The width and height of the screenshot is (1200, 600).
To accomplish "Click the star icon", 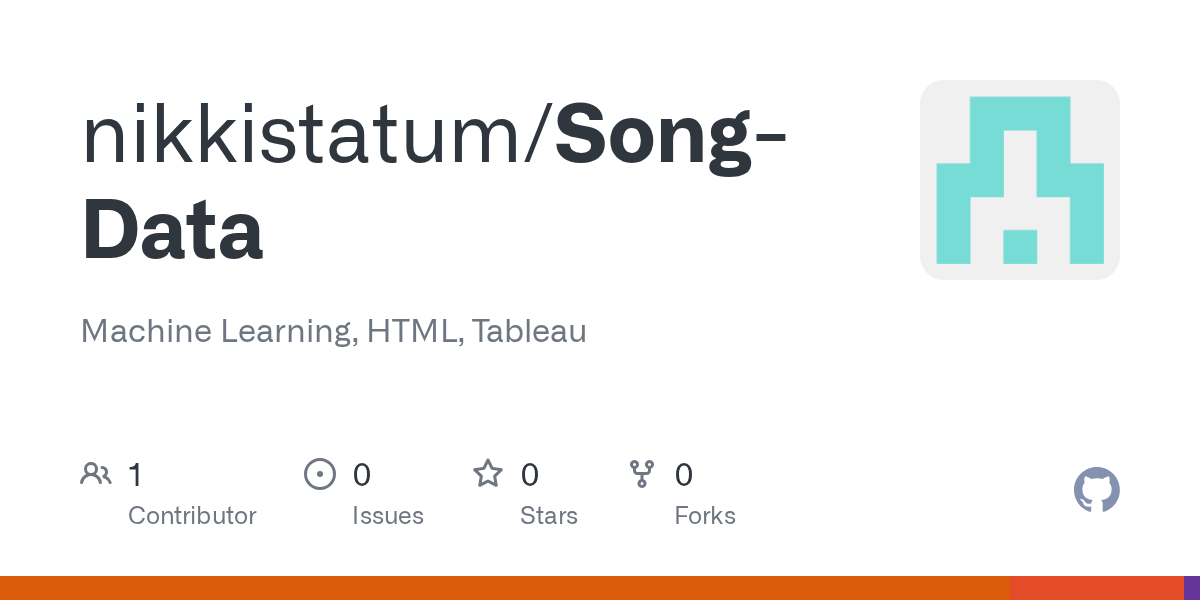I will [x=488, y=473].
